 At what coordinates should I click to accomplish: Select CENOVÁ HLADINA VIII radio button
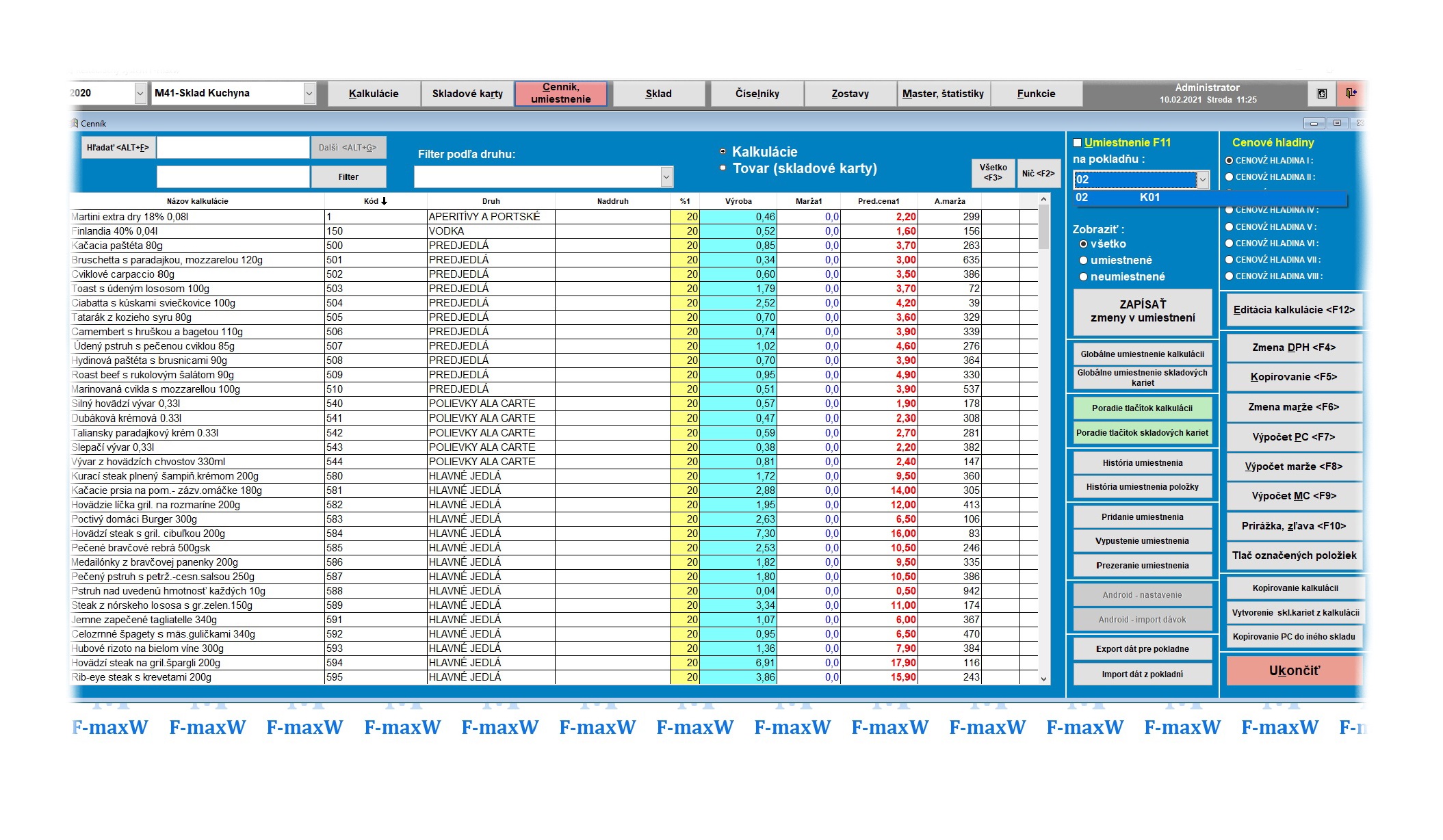(1229, 276)
